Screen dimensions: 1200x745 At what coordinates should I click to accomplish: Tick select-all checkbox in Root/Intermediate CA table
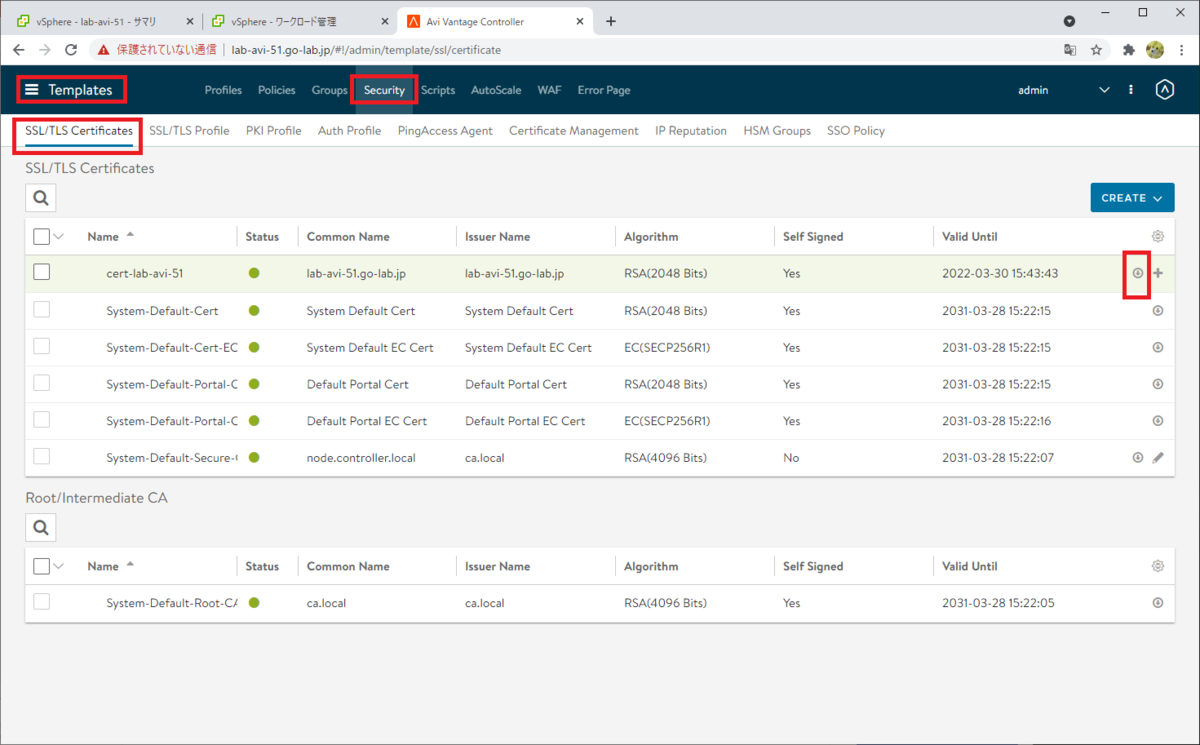tap(41, 566)
